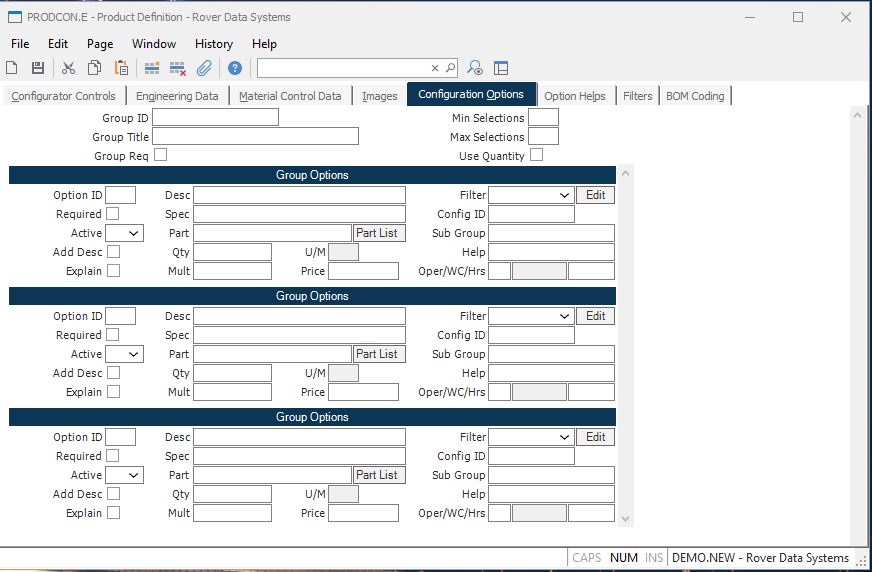Click Edit button in third Group Options
This screenshot has height=572, width=872.
pos(595,437)
